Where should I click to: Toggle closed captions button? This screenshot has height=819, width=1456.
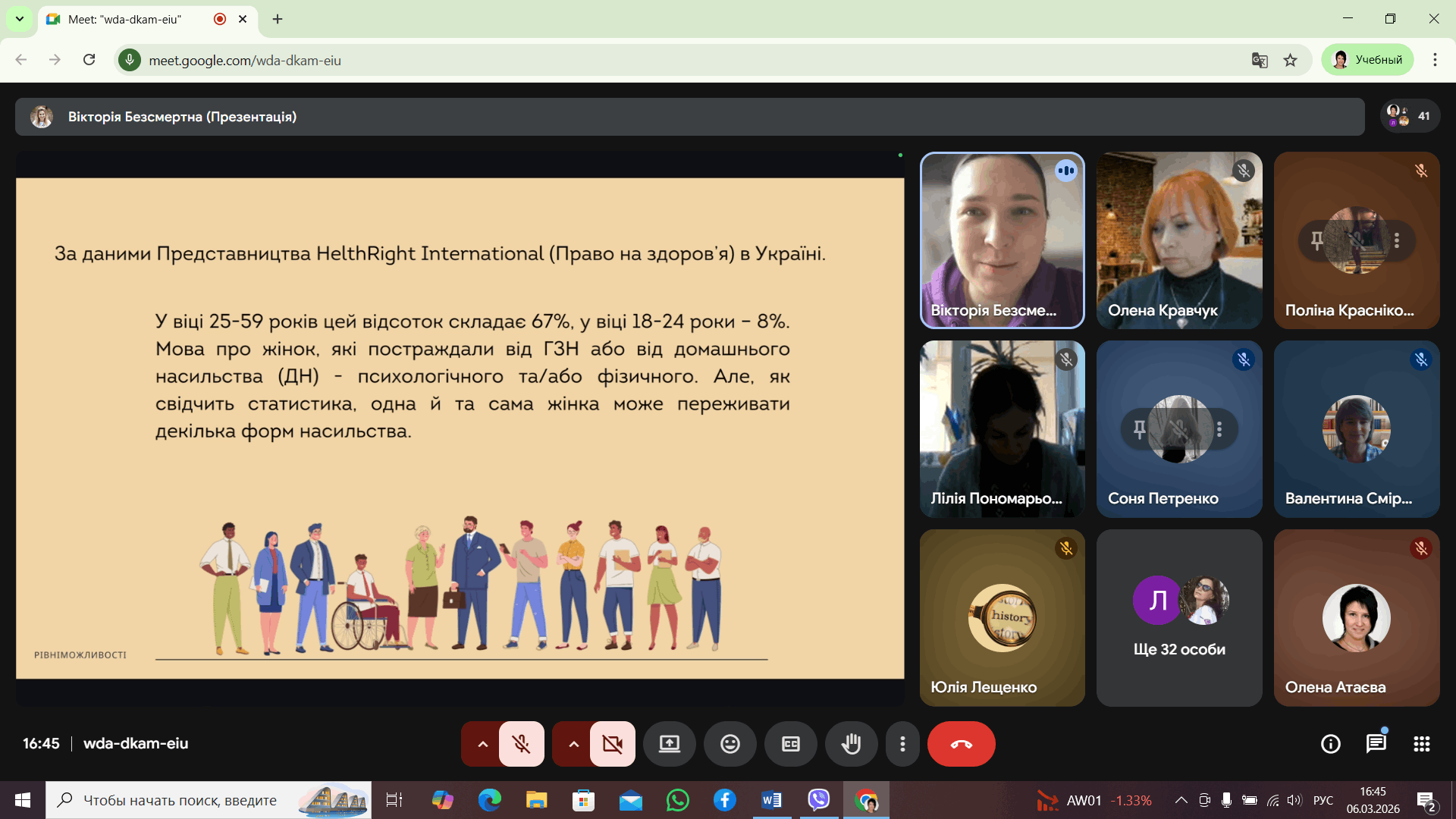(790, 744)
